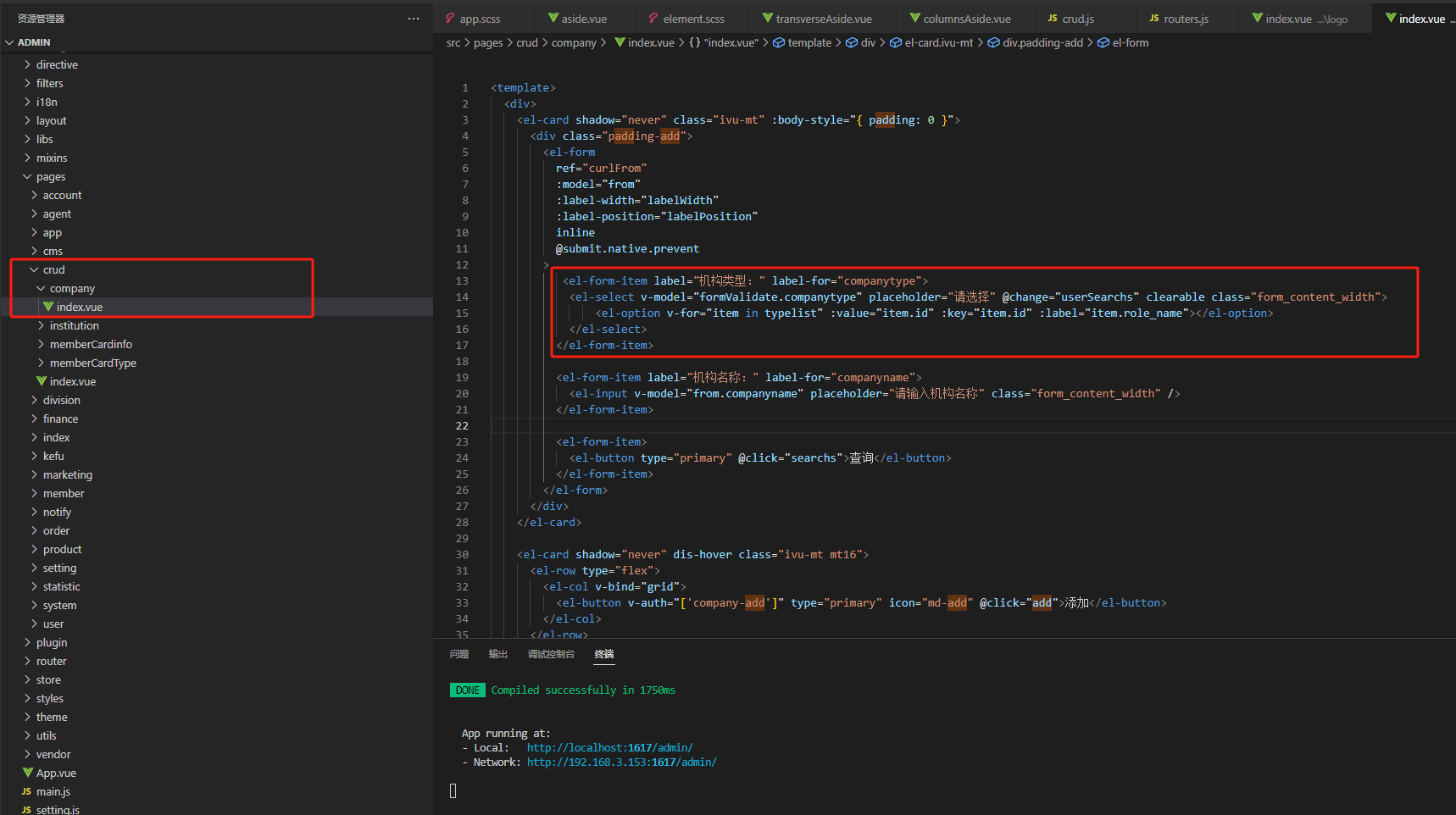Click the Sass icon on app.scss tab
Screen dimensions: 1456x815
point(451,18)
